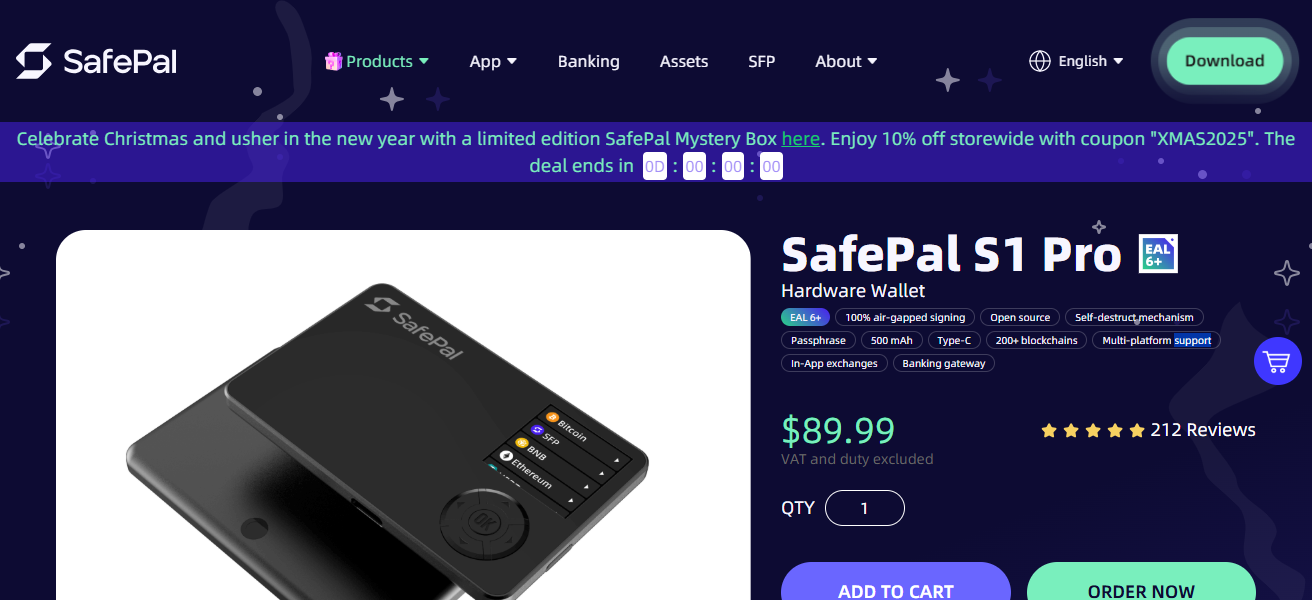Open the floating shopping cart icon
Viewport: 1312px width, 600px height.
[1277, 361]
